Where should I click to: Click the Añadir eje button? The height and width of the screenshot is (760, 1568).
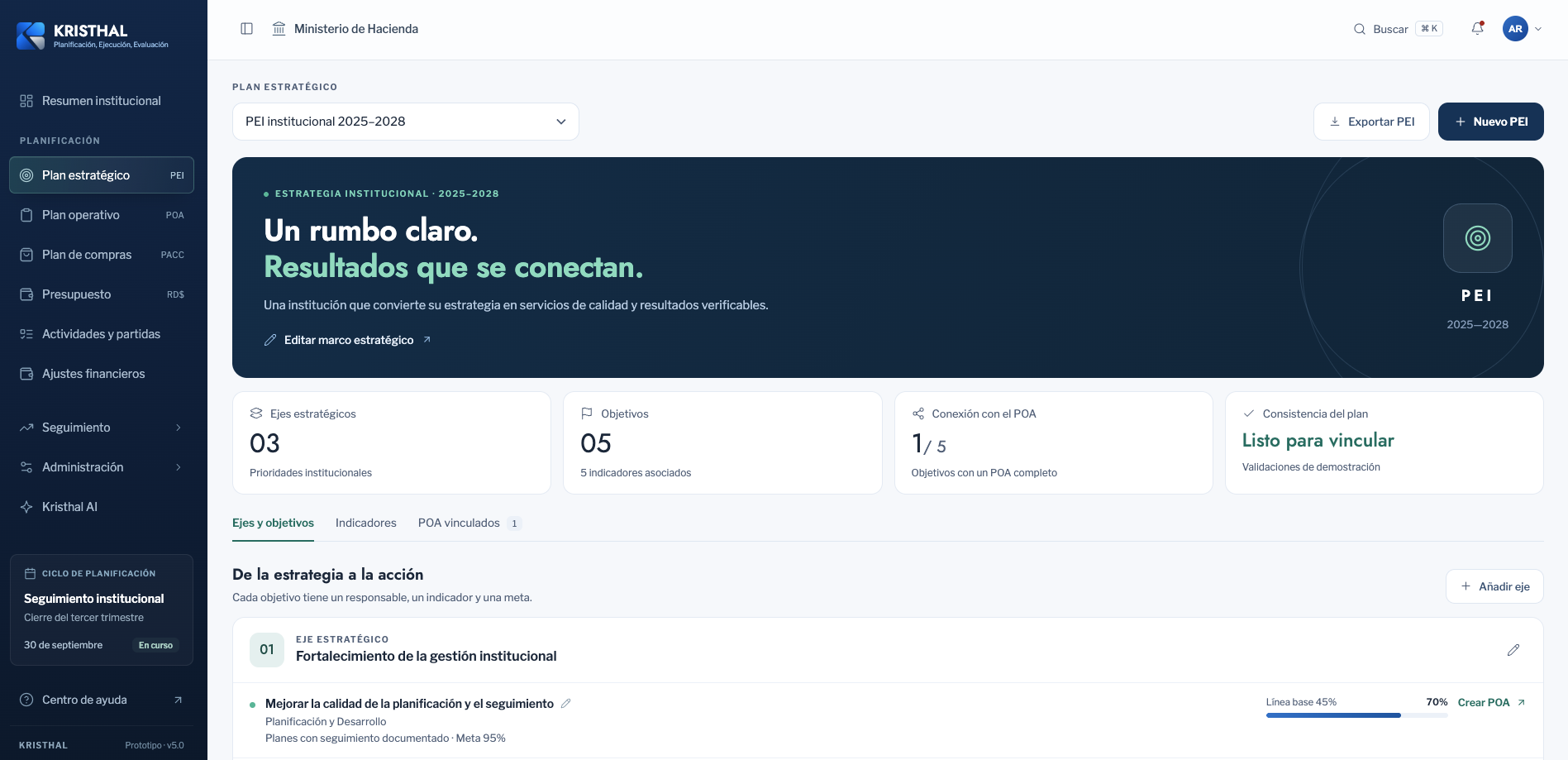1494,586
